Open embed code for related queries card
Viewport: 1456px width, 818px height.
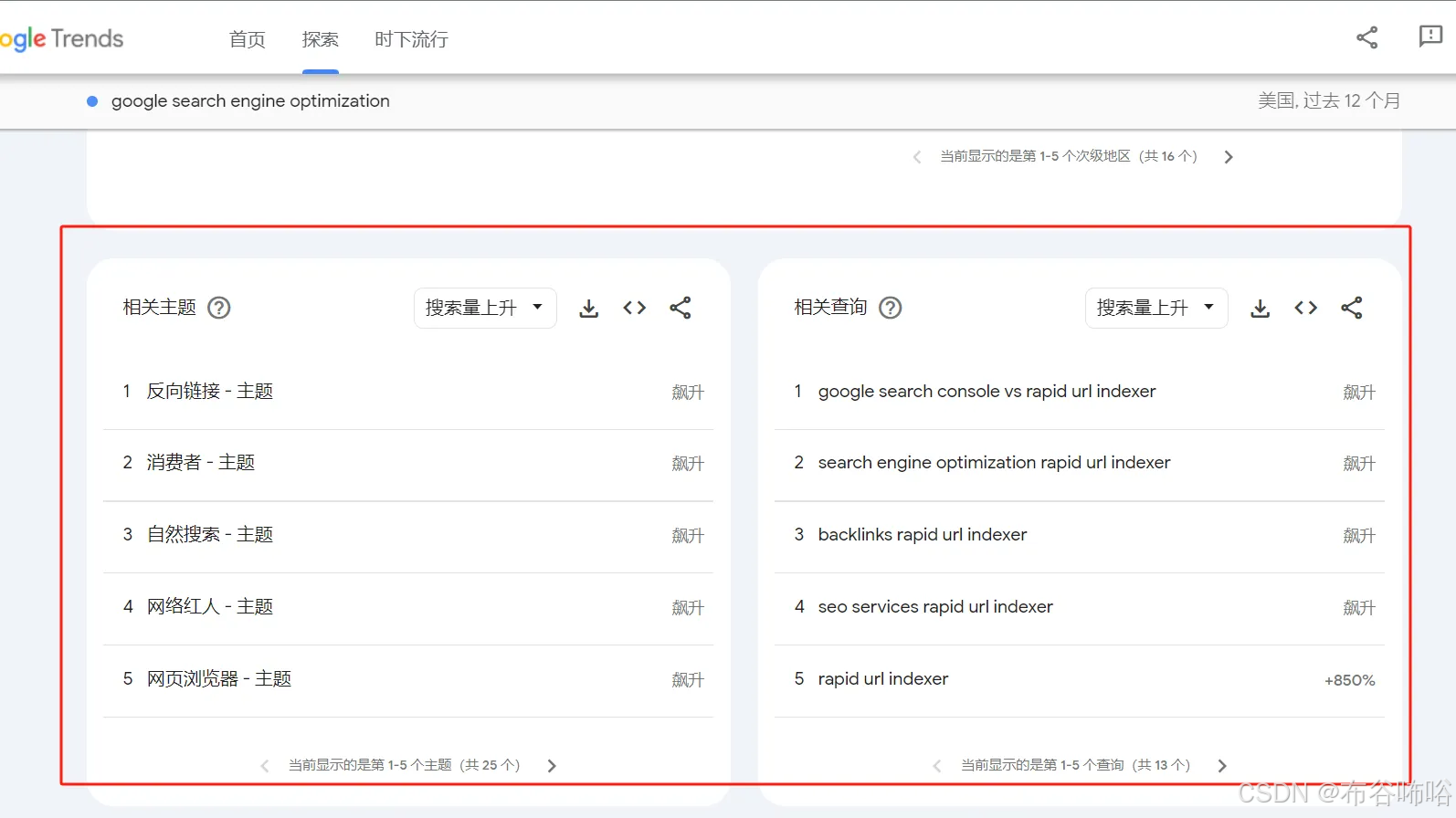(1306, 308)
